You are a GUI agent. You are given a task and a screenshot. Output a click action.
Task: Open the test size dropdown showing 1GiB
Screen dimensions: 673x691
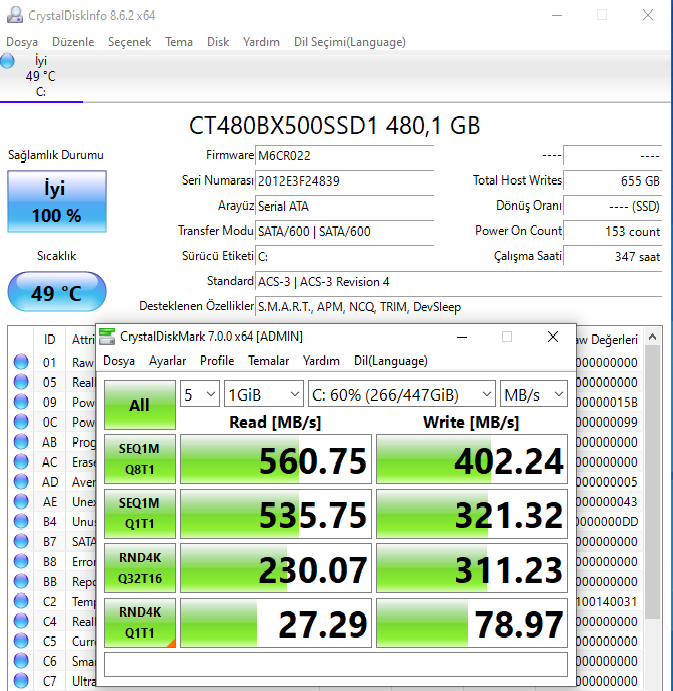click(x=263, y=394)
